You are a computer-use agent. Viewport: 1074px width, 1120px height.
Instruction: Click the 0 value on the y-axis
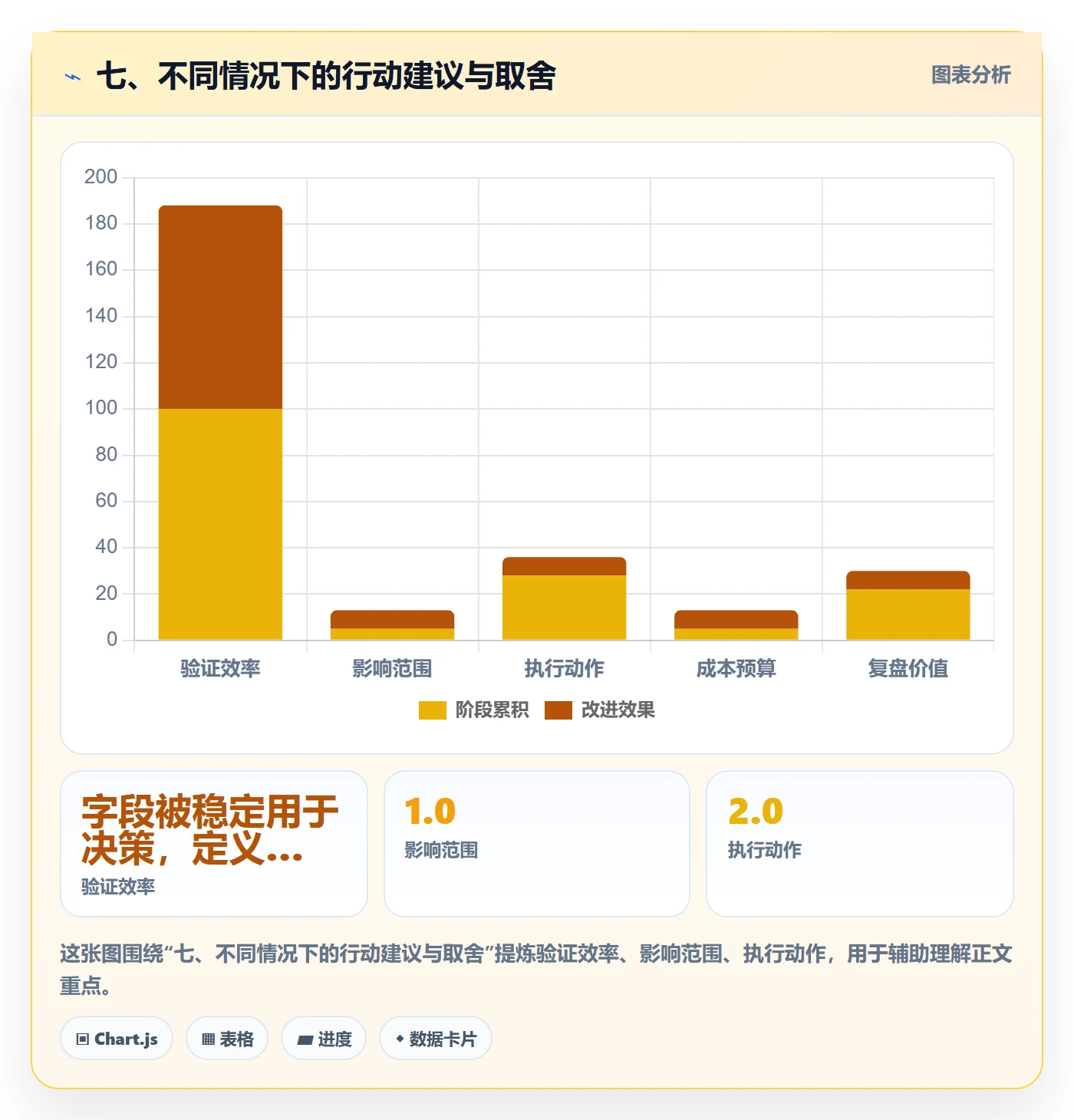click(x=112, y=640)
